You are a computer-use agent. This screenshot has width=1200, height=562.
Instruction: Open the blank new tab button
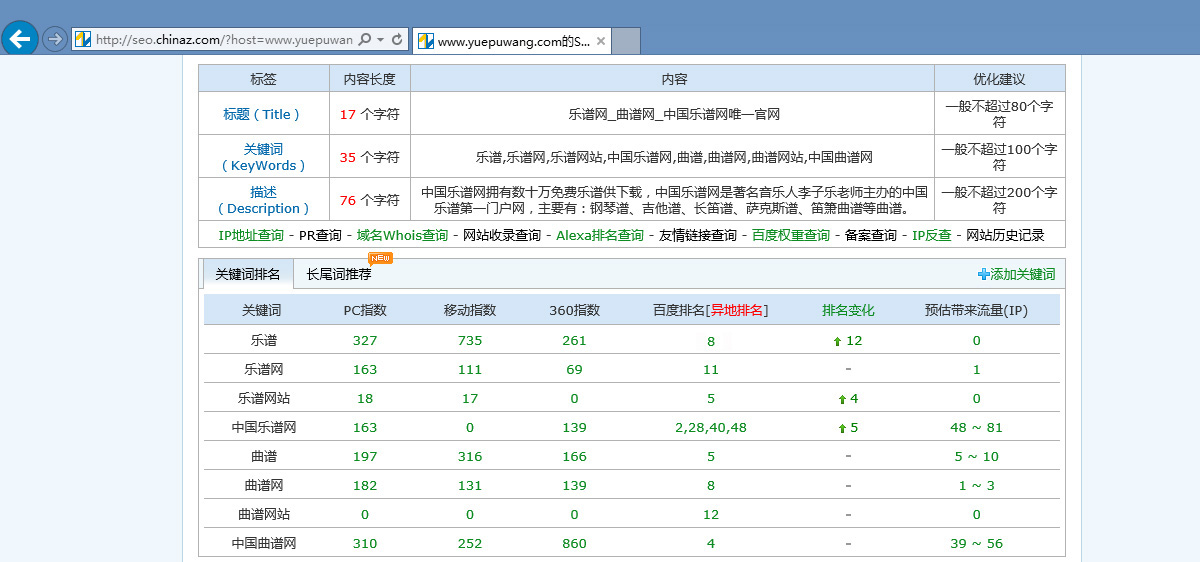click(x=625, y=41)
